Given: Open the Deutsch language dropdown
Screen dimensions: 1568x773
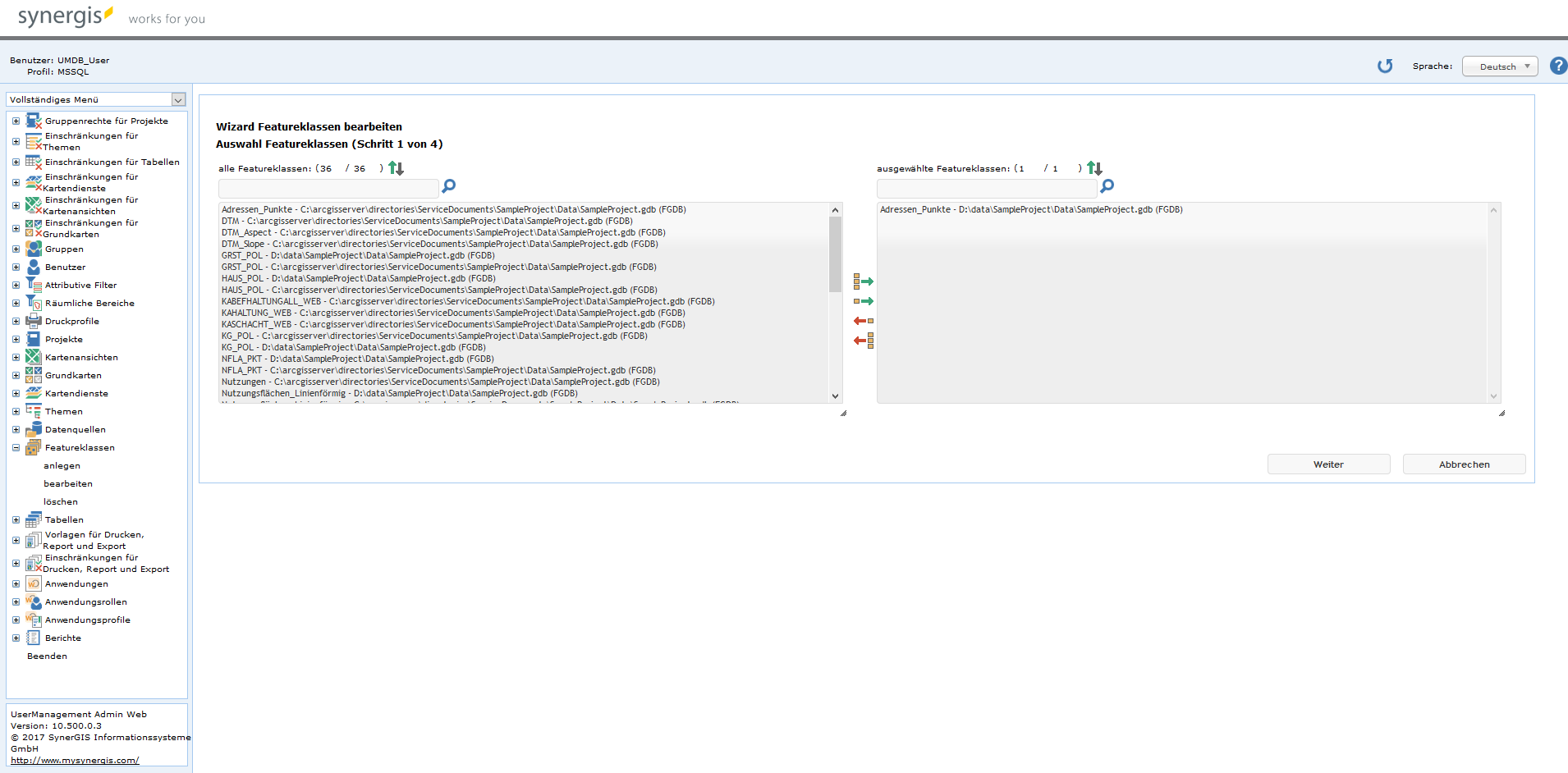Looking at the screenshot, I should 1500,66.
